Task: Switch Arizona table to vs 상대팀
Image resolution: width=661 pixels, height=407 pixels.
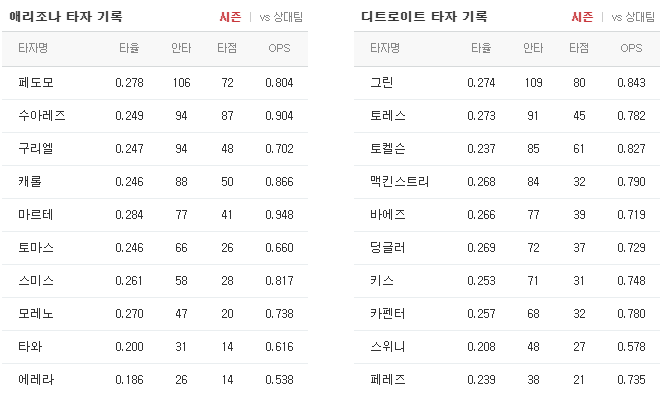Action: [x=281, y=17]
